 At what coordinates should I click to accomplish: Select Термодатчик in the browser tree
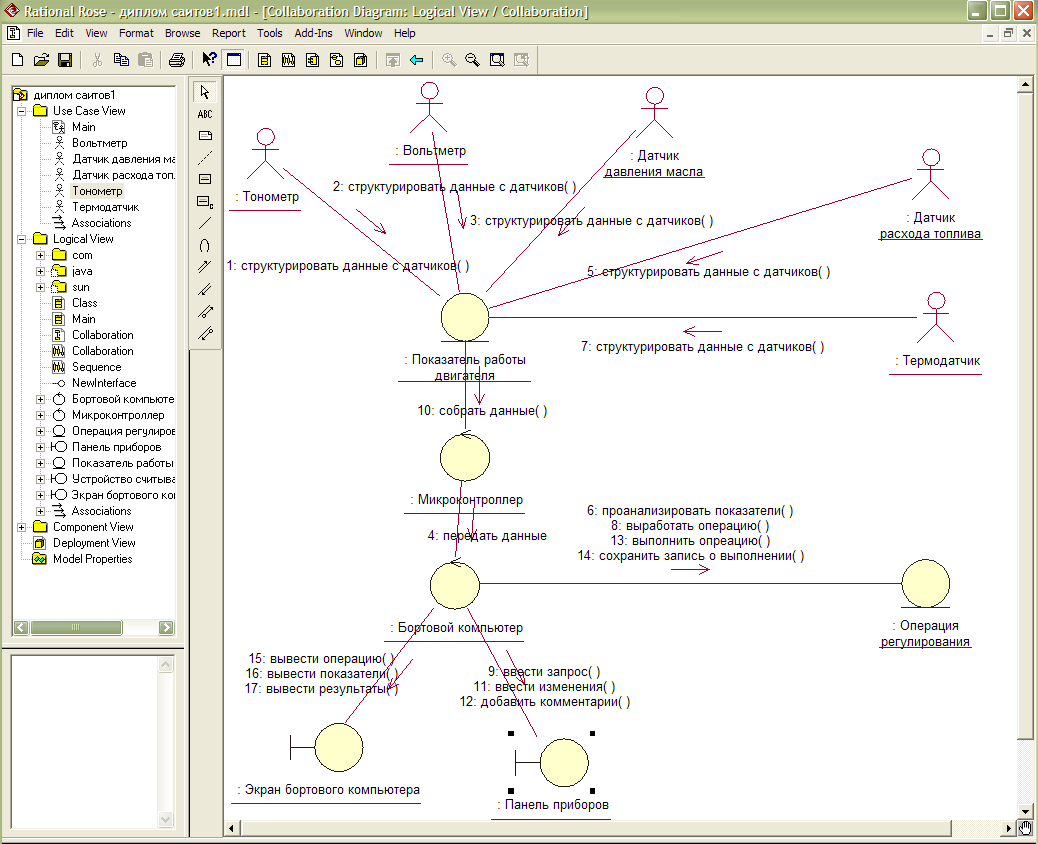[105, 207]
